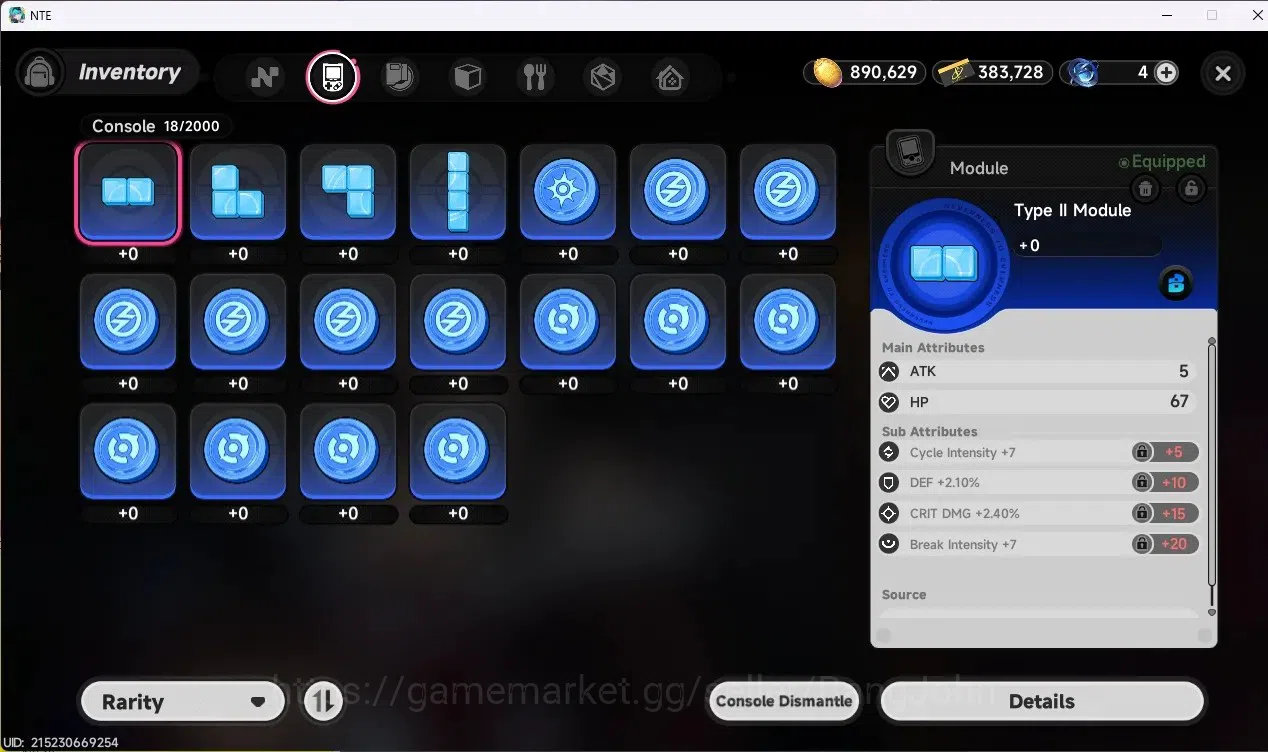This screenshot has height=752, width=1268.
Task: Click the Cycle Intensity attribute icon
Action: 888,452
